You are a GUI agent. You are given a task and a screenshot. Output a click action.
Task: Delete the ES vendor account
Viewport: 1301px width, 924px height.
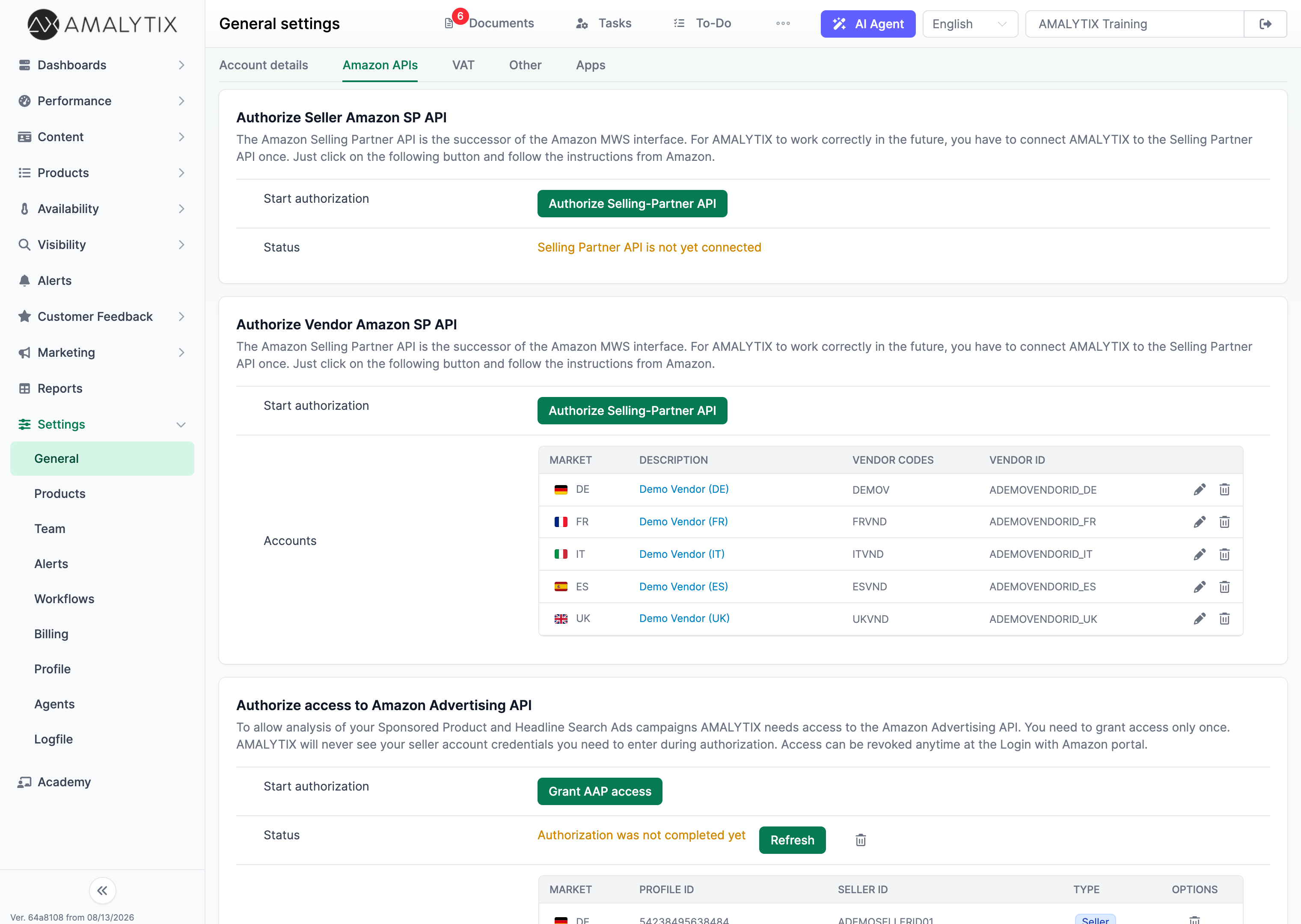[1224, 586]
